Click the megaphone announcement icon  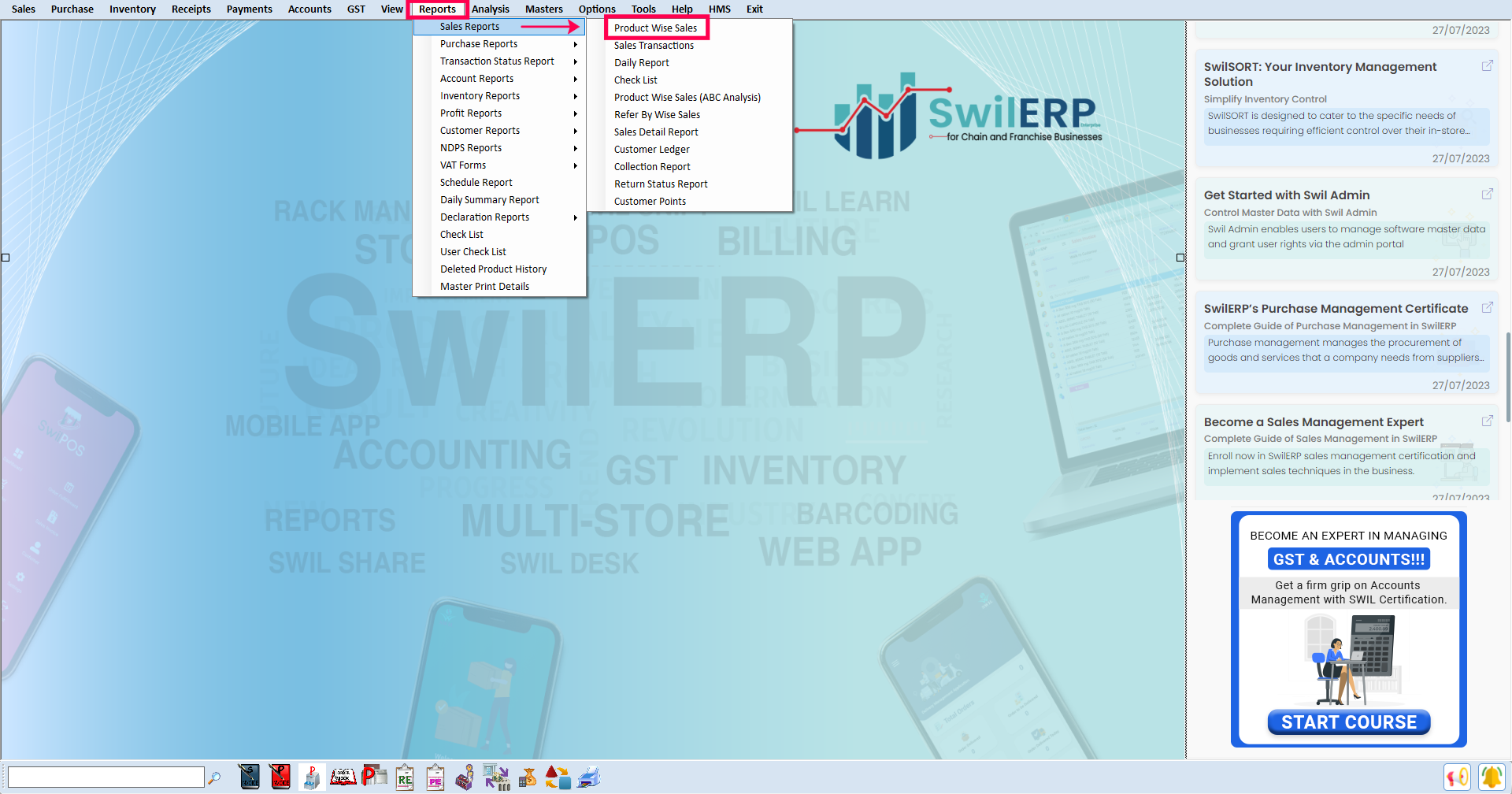[1457, 777]
